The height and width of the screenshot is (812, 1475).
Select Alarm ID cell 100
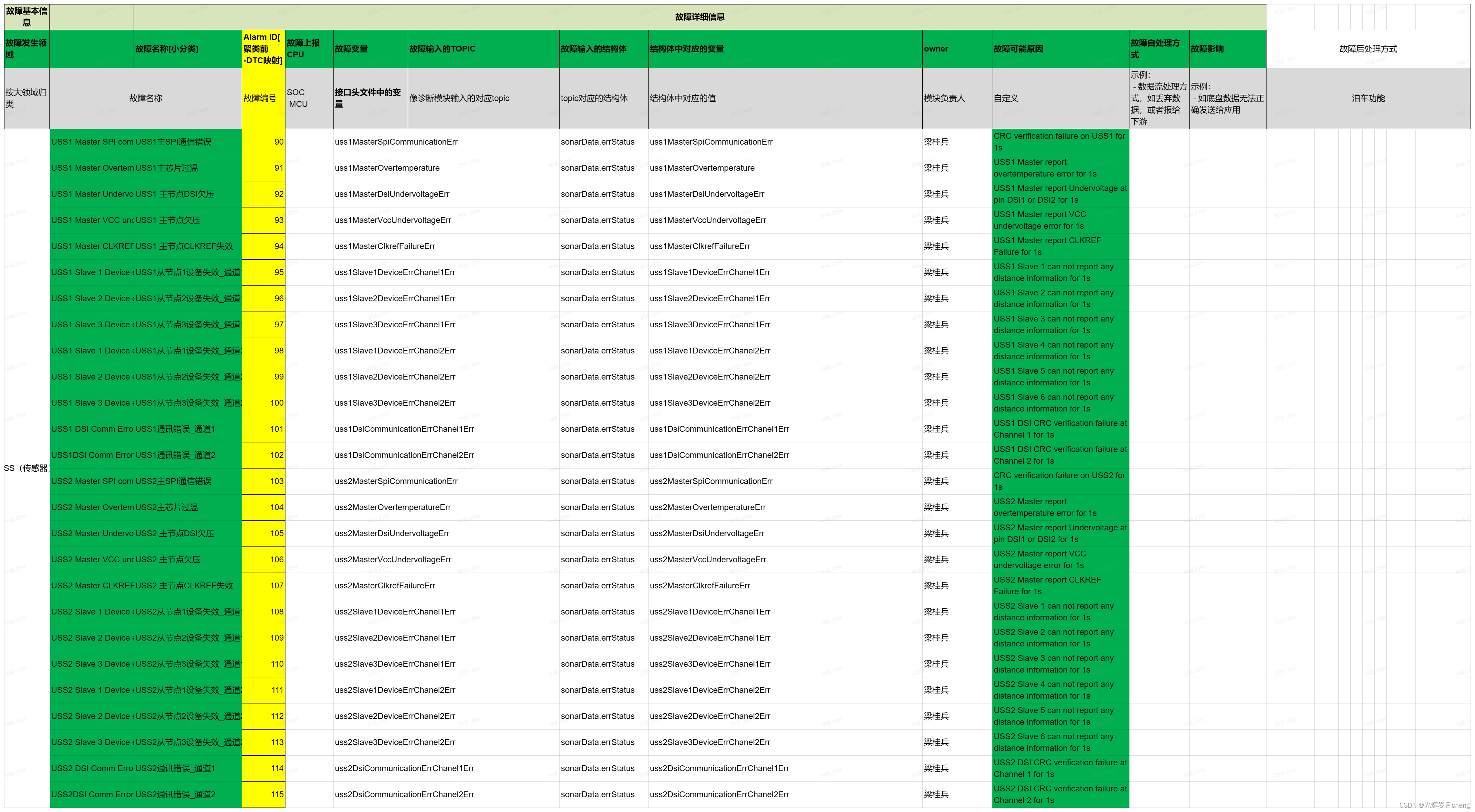coord(263,403)
